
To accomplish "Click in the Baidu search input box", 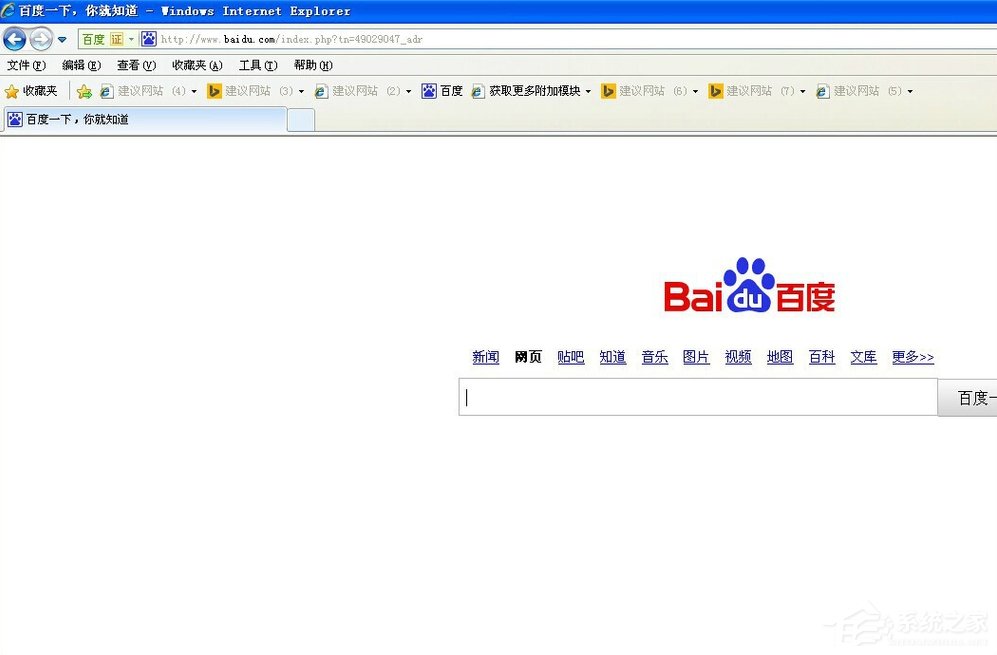I will point(698,397).
